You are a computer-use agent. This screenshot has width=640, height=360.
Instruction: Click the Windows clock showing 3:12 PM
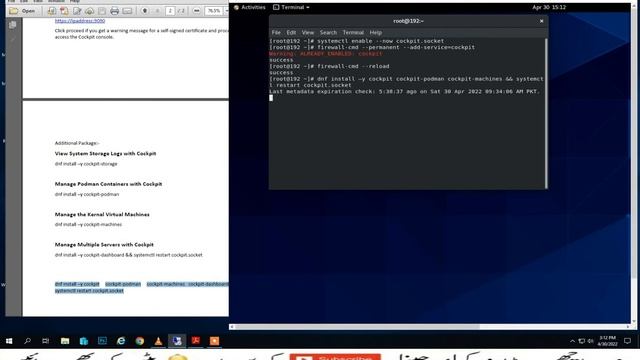607,341
